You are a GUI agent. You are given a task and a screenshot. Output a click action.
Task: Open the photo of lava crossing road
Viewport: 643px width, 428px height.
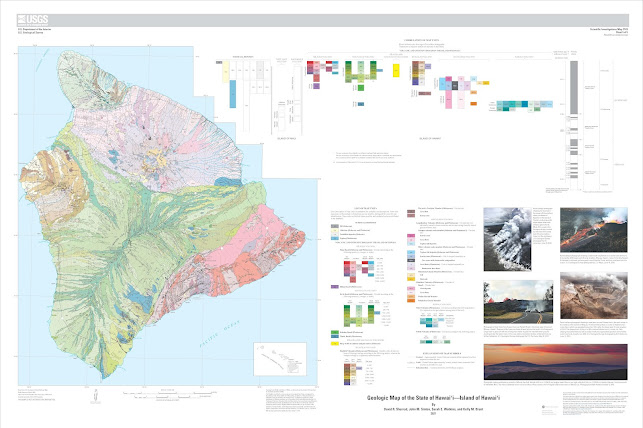(518, 302)
